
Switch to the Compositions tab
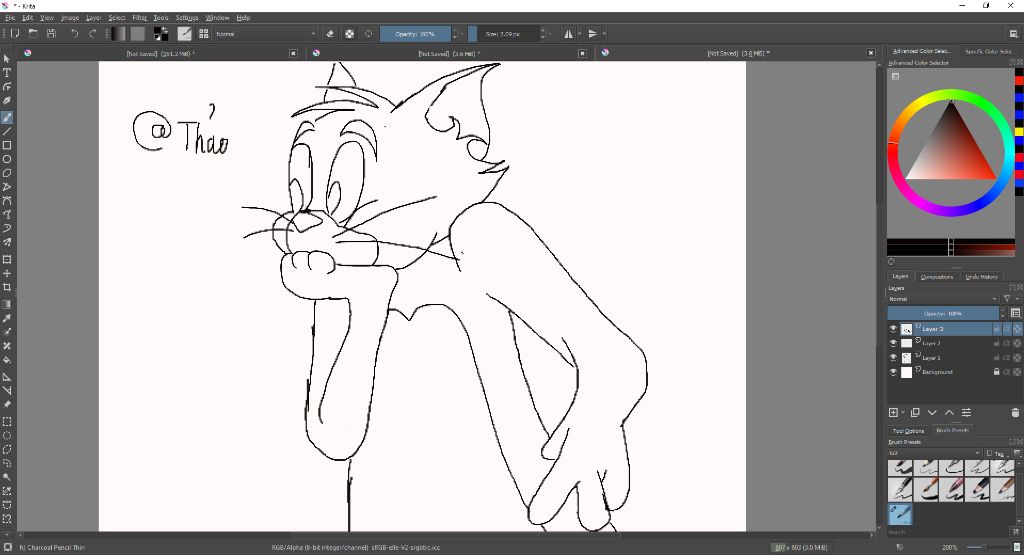tap(936, 277)
